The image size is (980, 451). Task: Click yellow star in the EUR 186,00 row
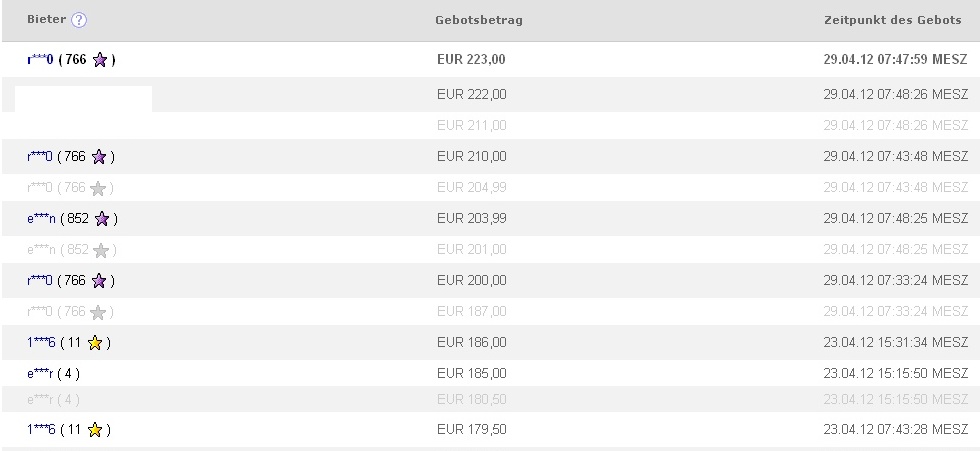(x=95, y=343)
